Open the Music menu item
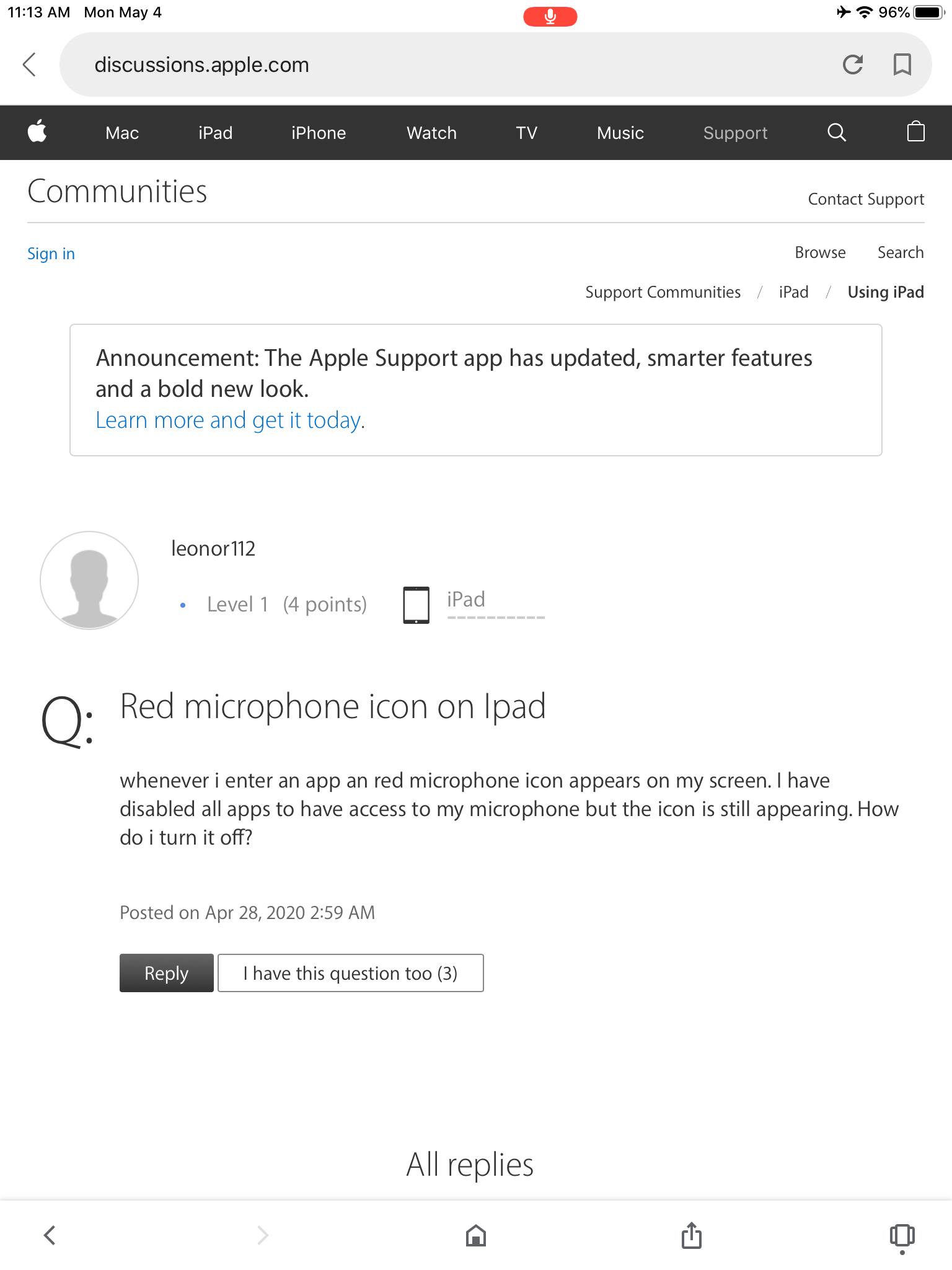Screen dimensions: 952x1270 (x=620, y=133)
